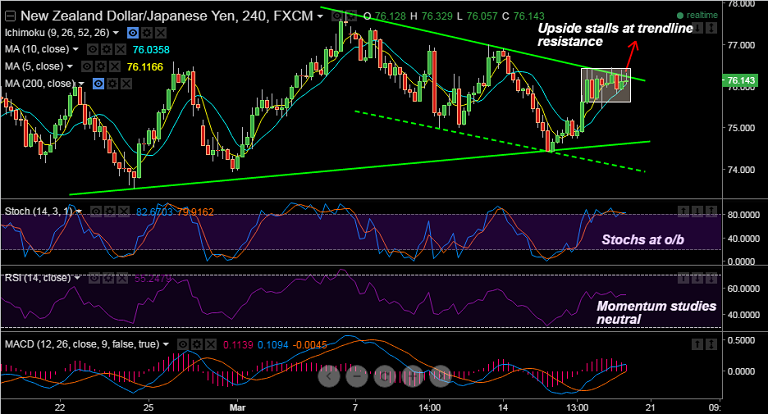Toggle MACD indicator visibility eye
This screenshot has height=414, width=768.
pos(183,344)
